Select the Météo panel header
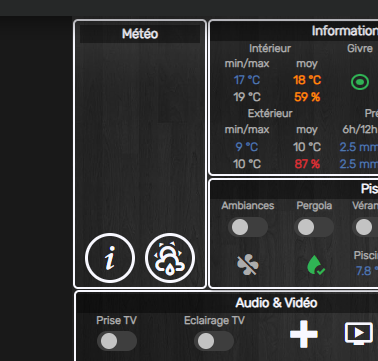 (x=140, y=34)
